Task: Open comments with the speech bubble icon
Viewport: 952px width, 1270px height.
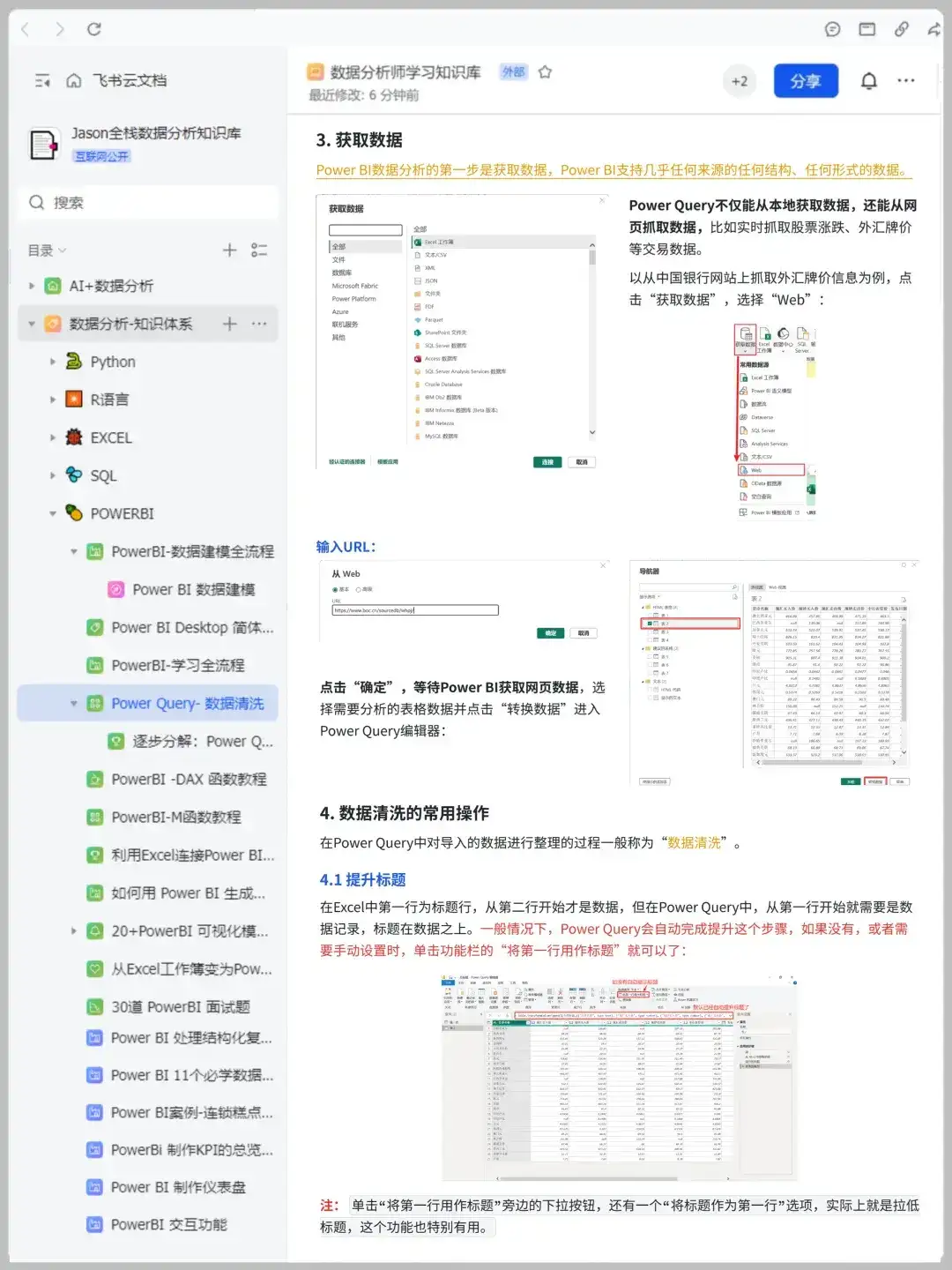Action: (x=831, y=29)
